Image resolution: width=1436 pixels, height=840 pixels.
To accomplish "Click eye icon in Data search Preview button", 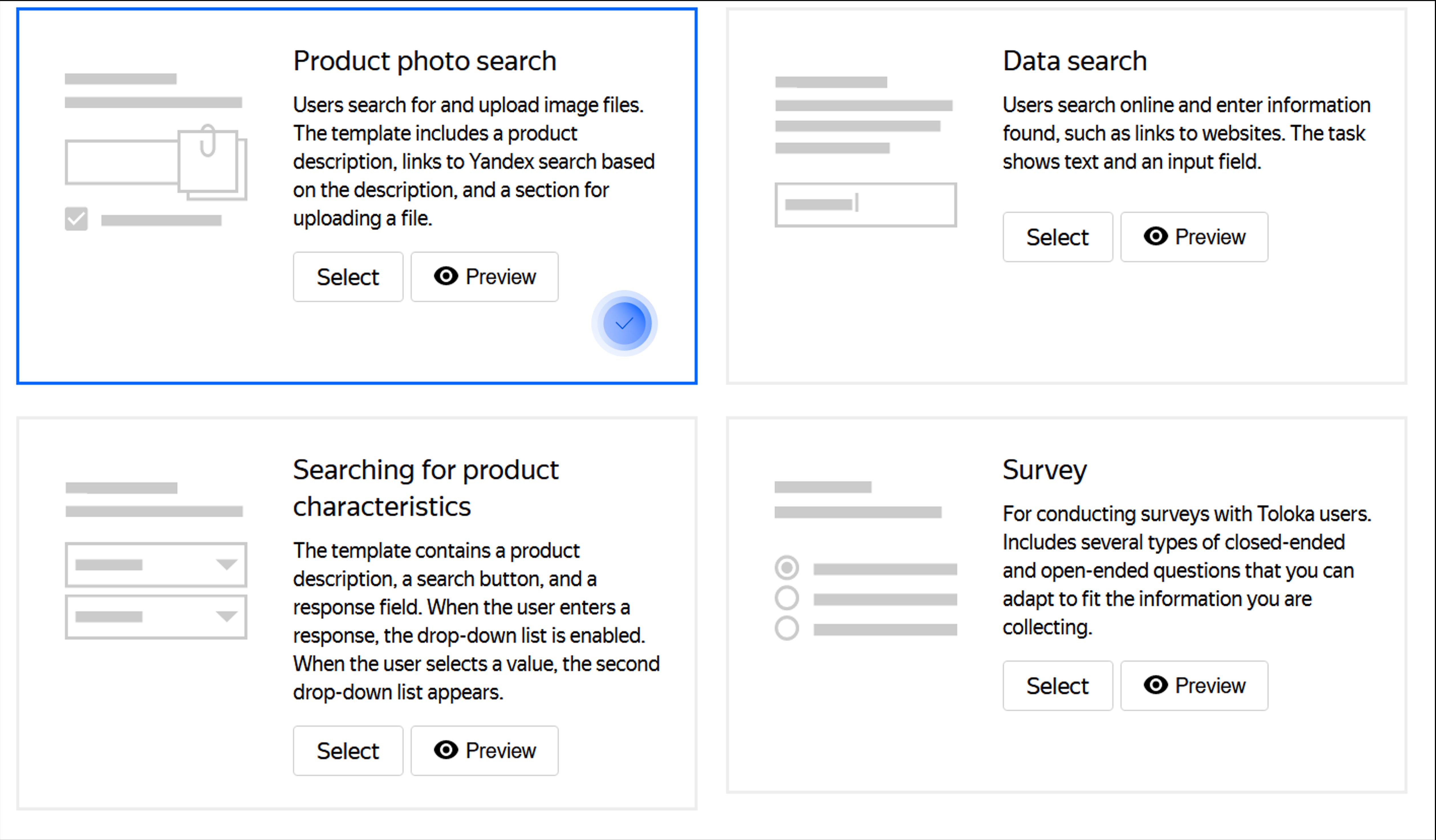I will pyautogui.click(x=1156, y=237).
